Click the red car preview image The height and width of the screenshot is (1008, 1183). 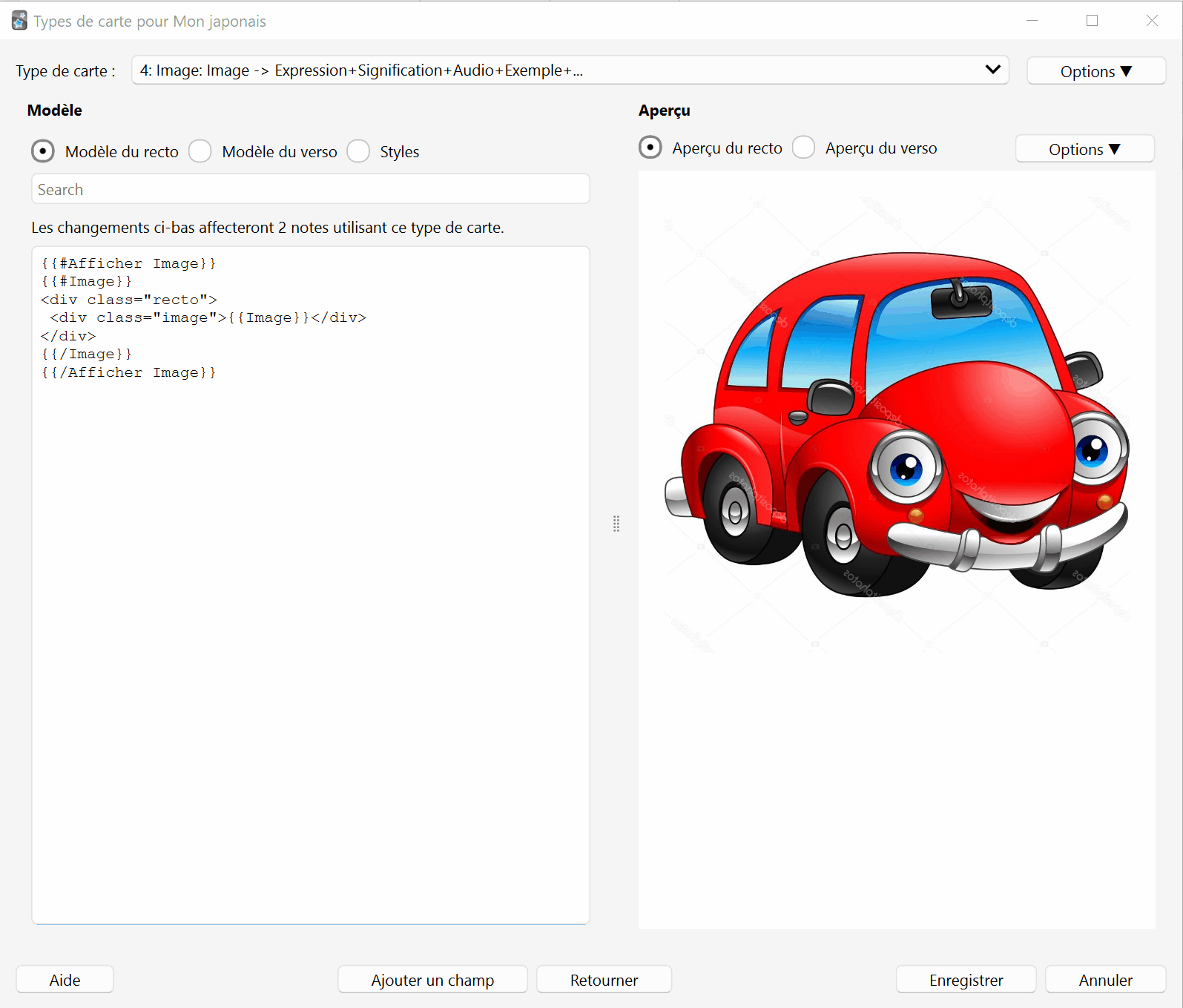click(897, 425)
